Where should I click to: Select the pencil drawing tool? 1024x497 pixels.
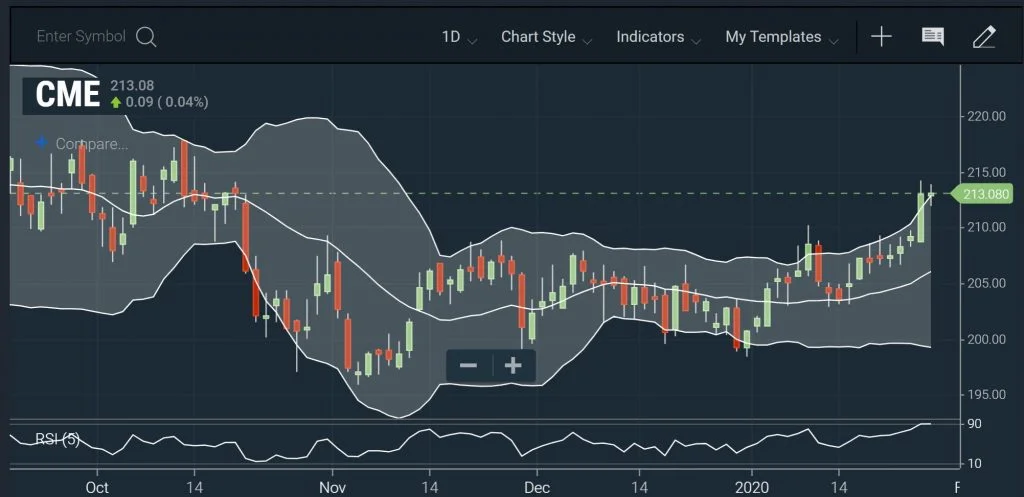[x=984, y=37]
